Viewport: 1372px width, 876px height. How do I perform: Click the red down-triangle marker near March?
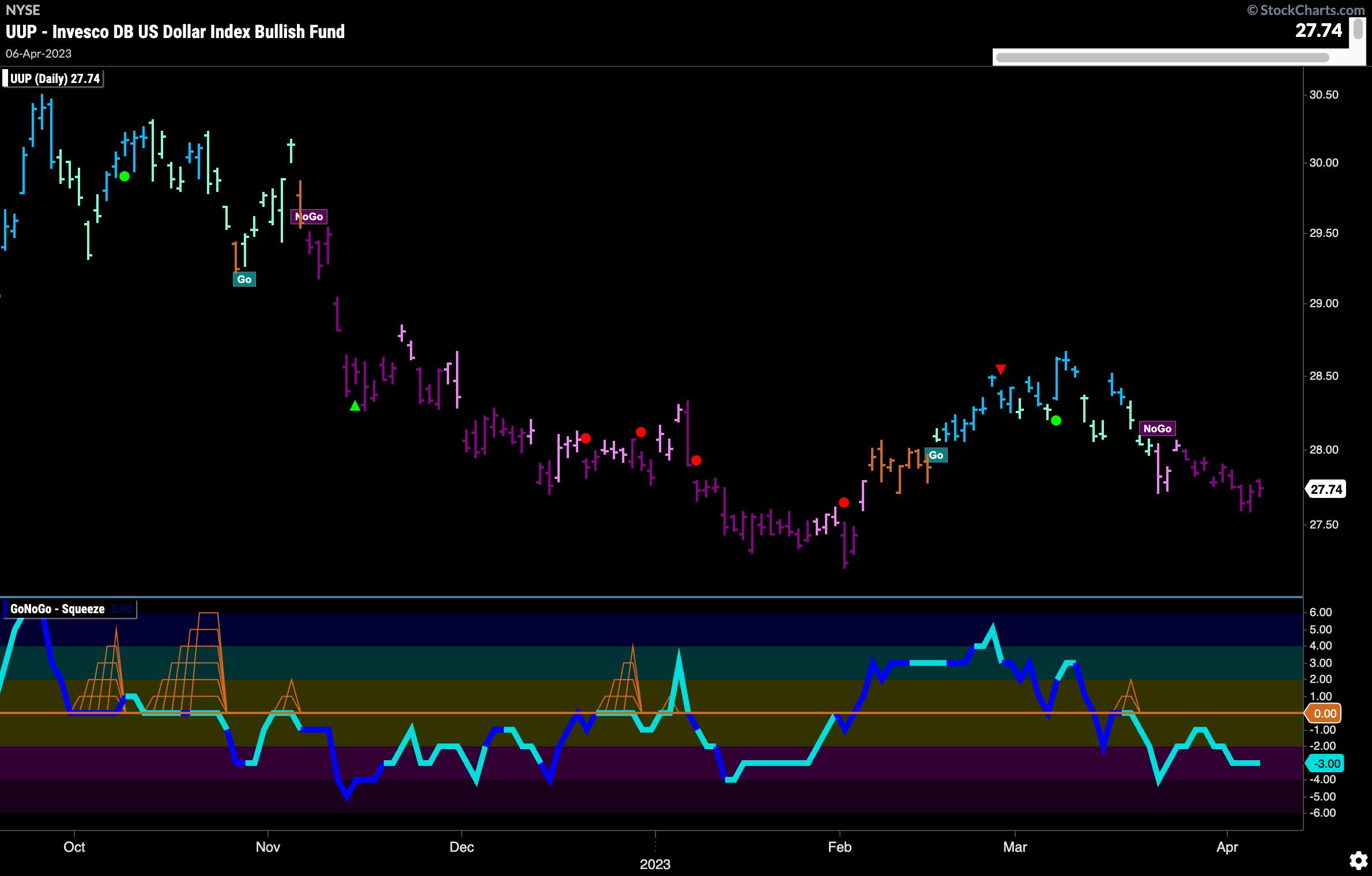[x=1001, y=369]
